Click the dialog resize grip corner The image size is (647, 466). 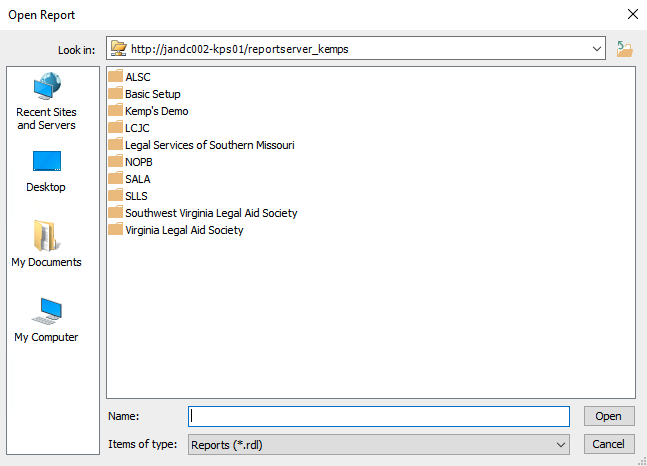coord(642,461)
